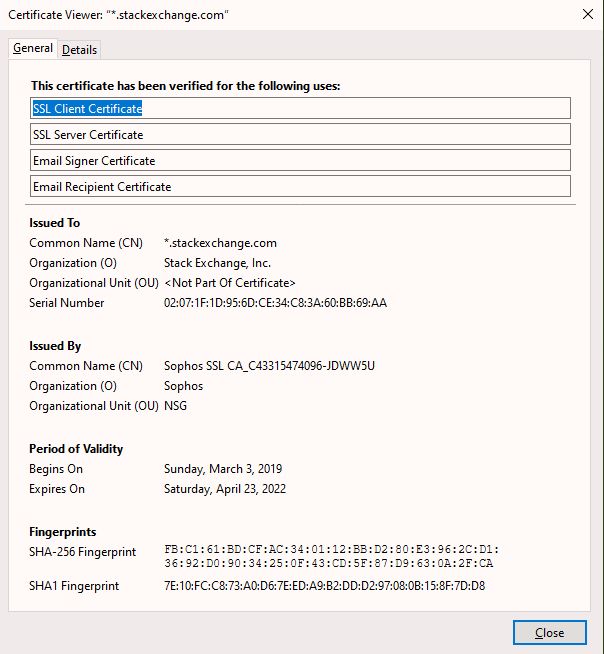Click the serial number 02:07:1F:1D value
Viewport: 604px width, 654px height.
(x=275, y=303)
